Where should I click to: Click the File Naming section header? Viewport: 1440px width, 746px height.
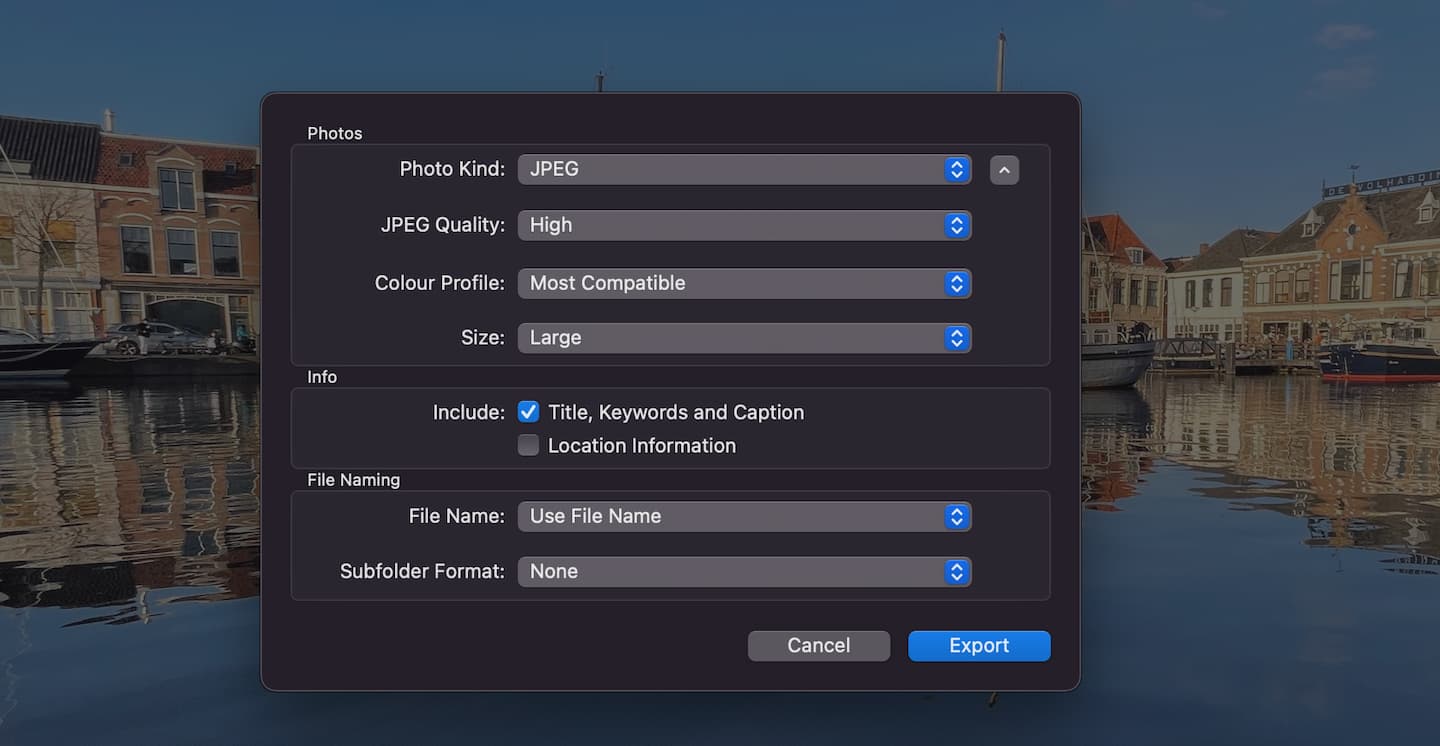point(354,480)
